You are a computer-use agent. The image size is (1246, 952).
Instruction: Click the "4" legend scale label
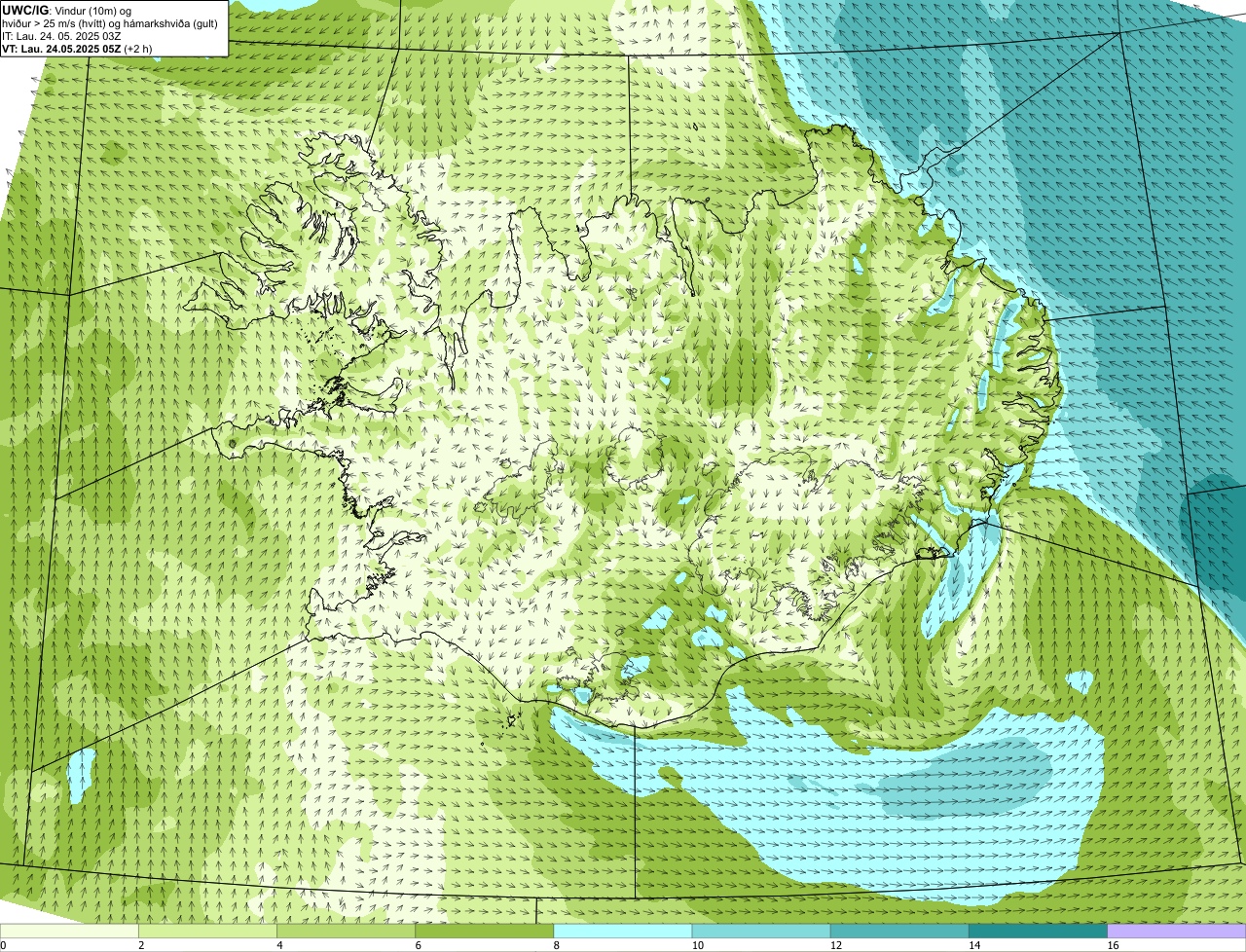(279, 945)
